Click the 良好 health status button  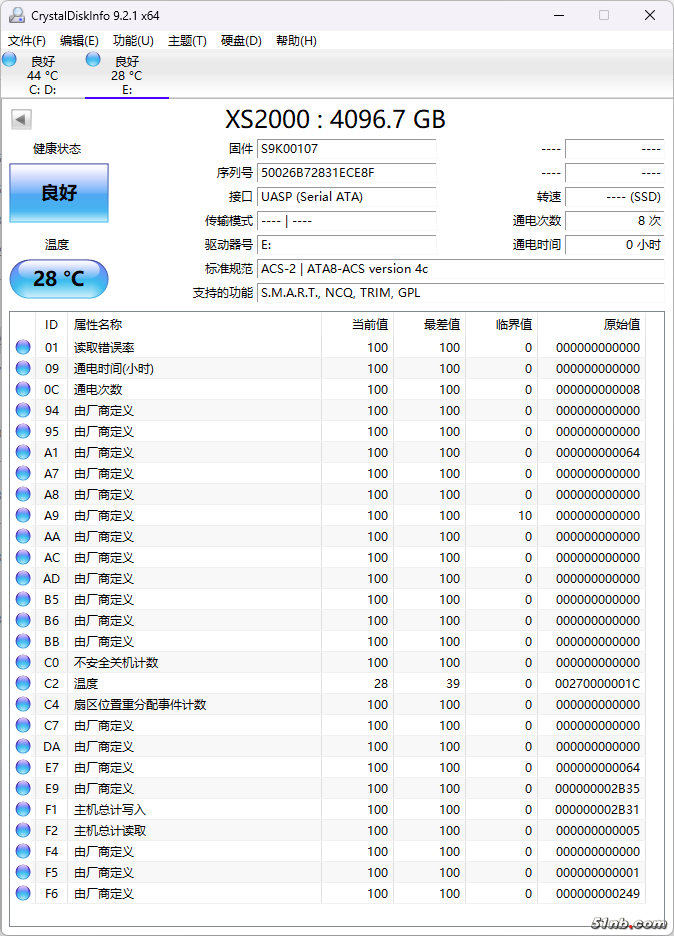[59, 193]
